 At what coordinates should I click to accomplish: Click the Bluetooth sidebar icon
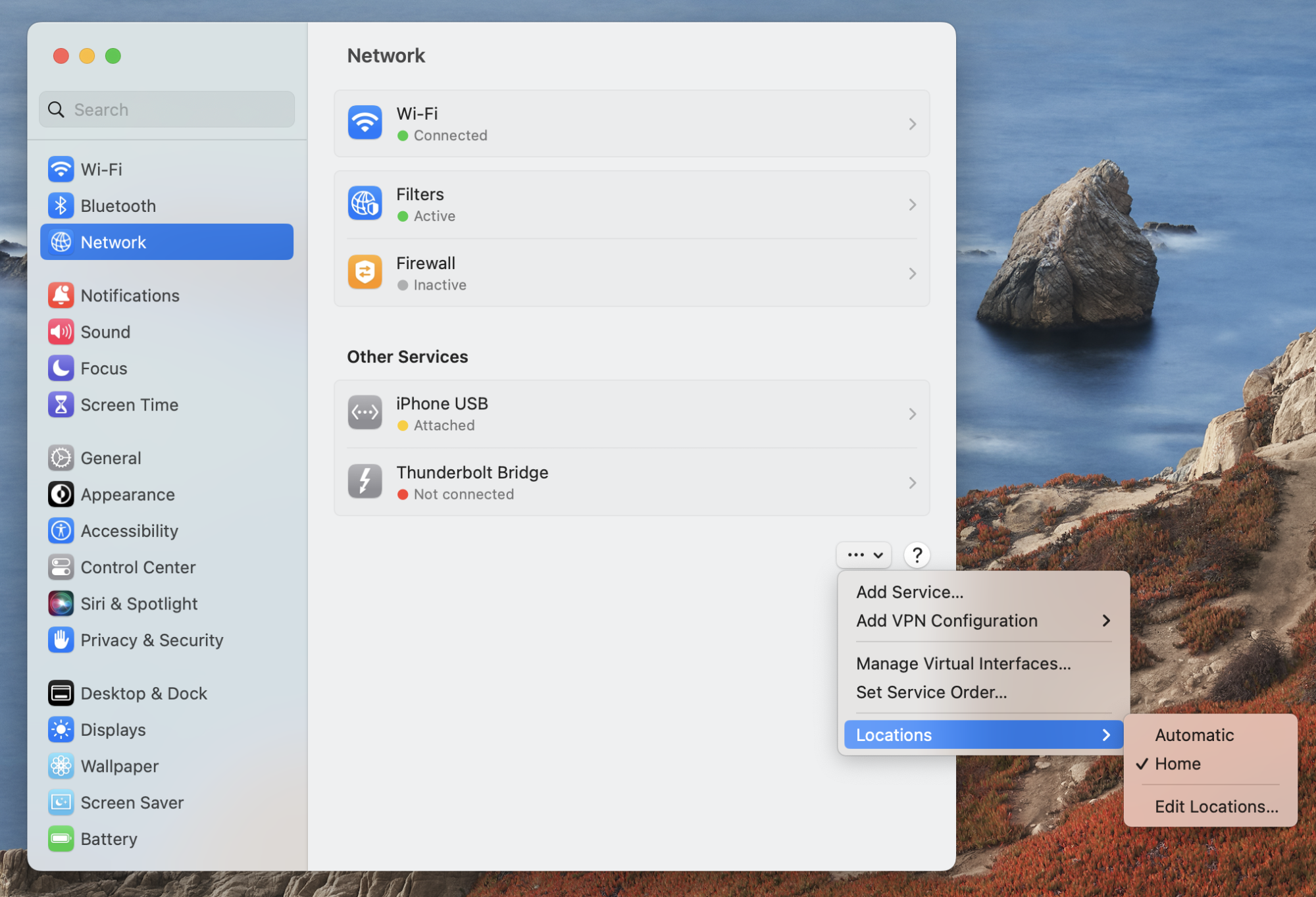[x=61, y=206]
